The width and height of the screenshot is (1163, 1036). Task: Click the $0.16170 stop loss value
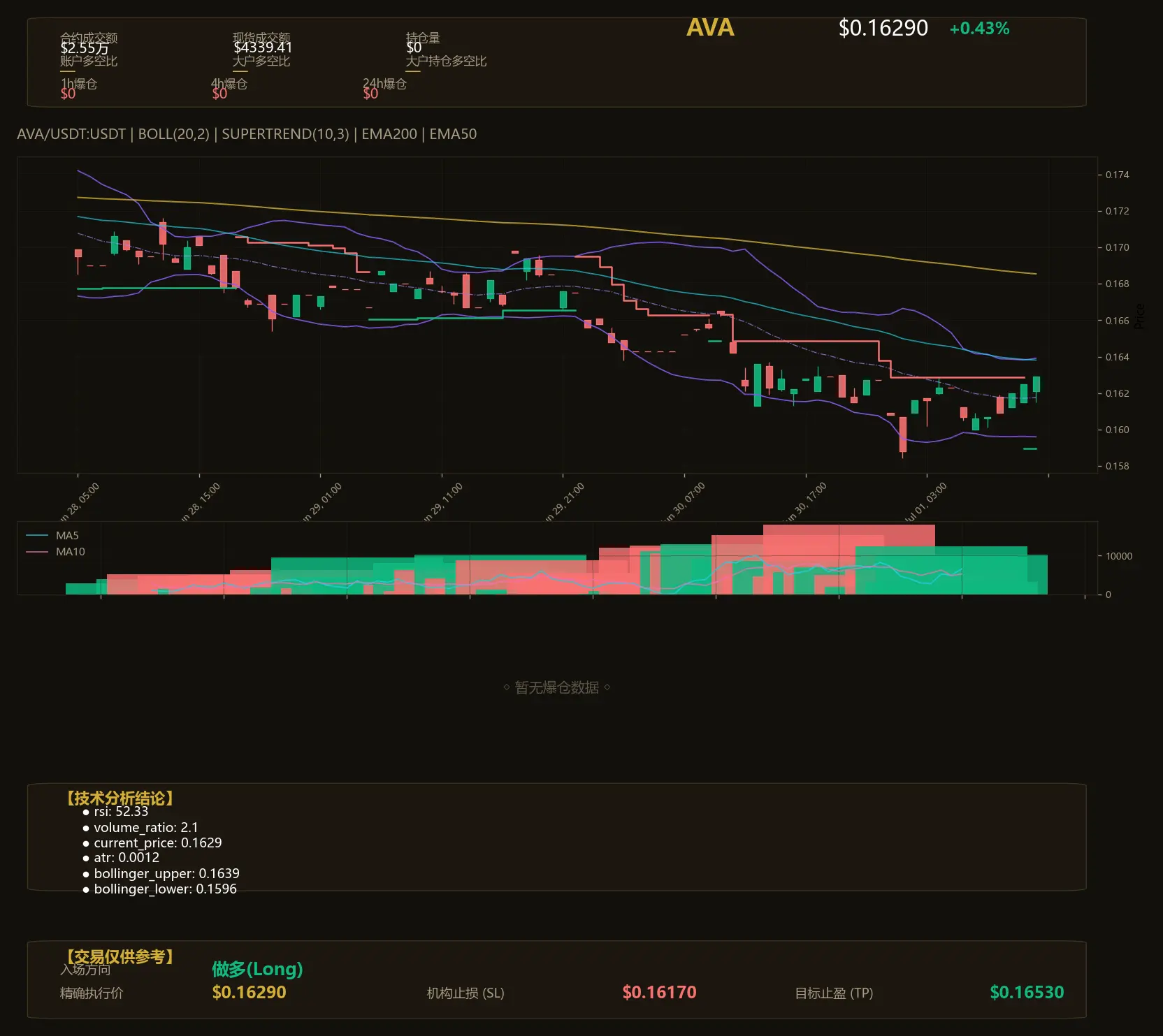(x=659, y=993)
